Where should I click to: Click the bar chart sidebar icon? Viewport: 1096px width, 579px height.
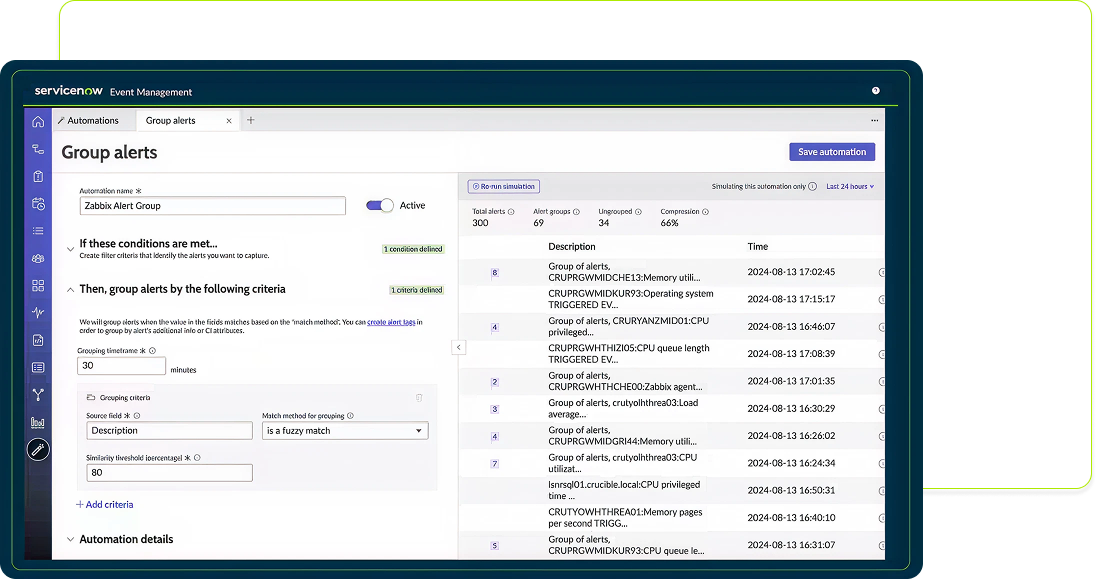pyautogui.click(x=38, y=422)
